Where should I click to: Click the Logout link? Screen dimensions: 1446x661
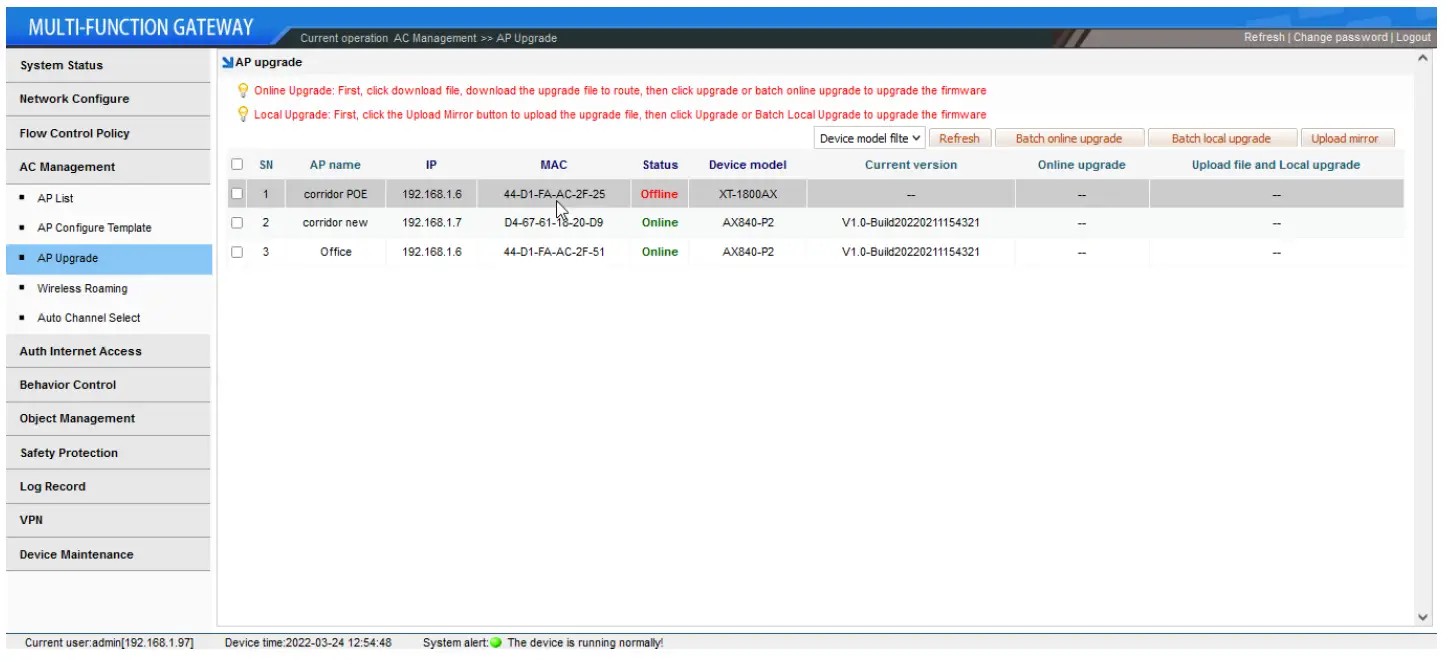[x=1413, y=37]
